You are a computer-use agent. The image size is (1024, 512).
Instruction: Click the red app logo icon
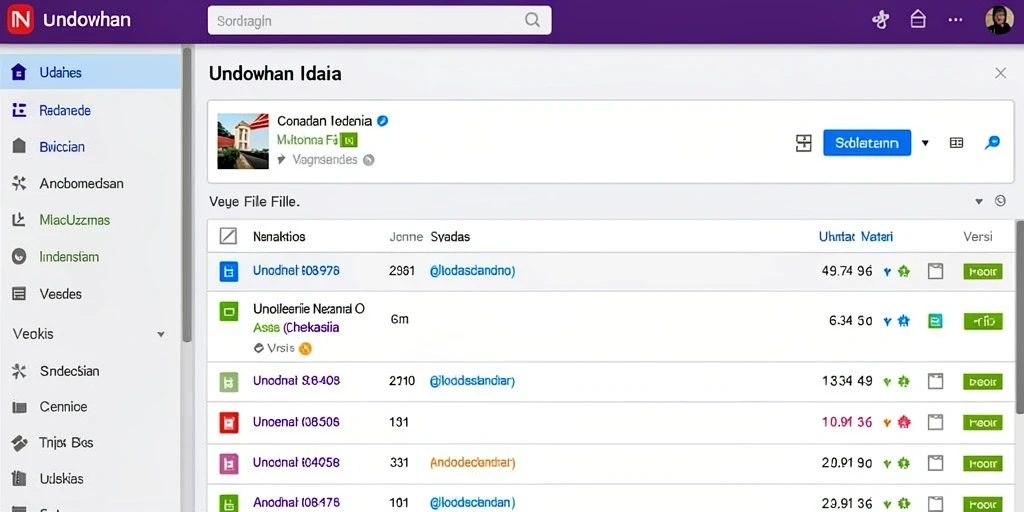click(20, 20)
